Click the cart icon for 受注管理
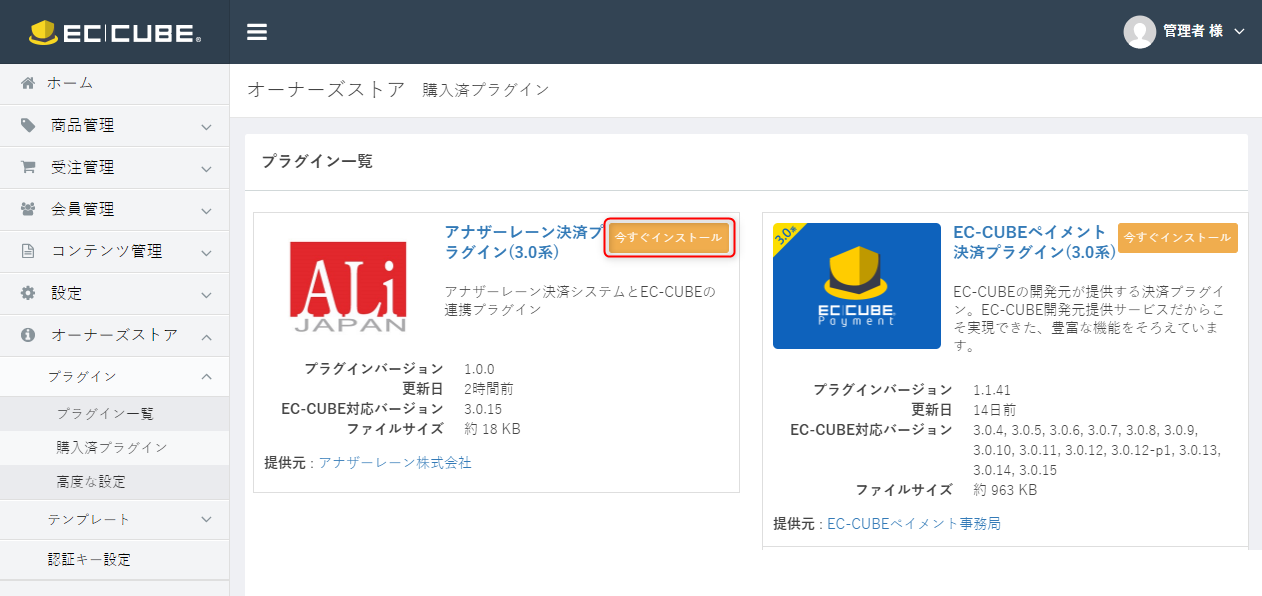The width and height of the screenshot is (1262, 596). (28, 167)
